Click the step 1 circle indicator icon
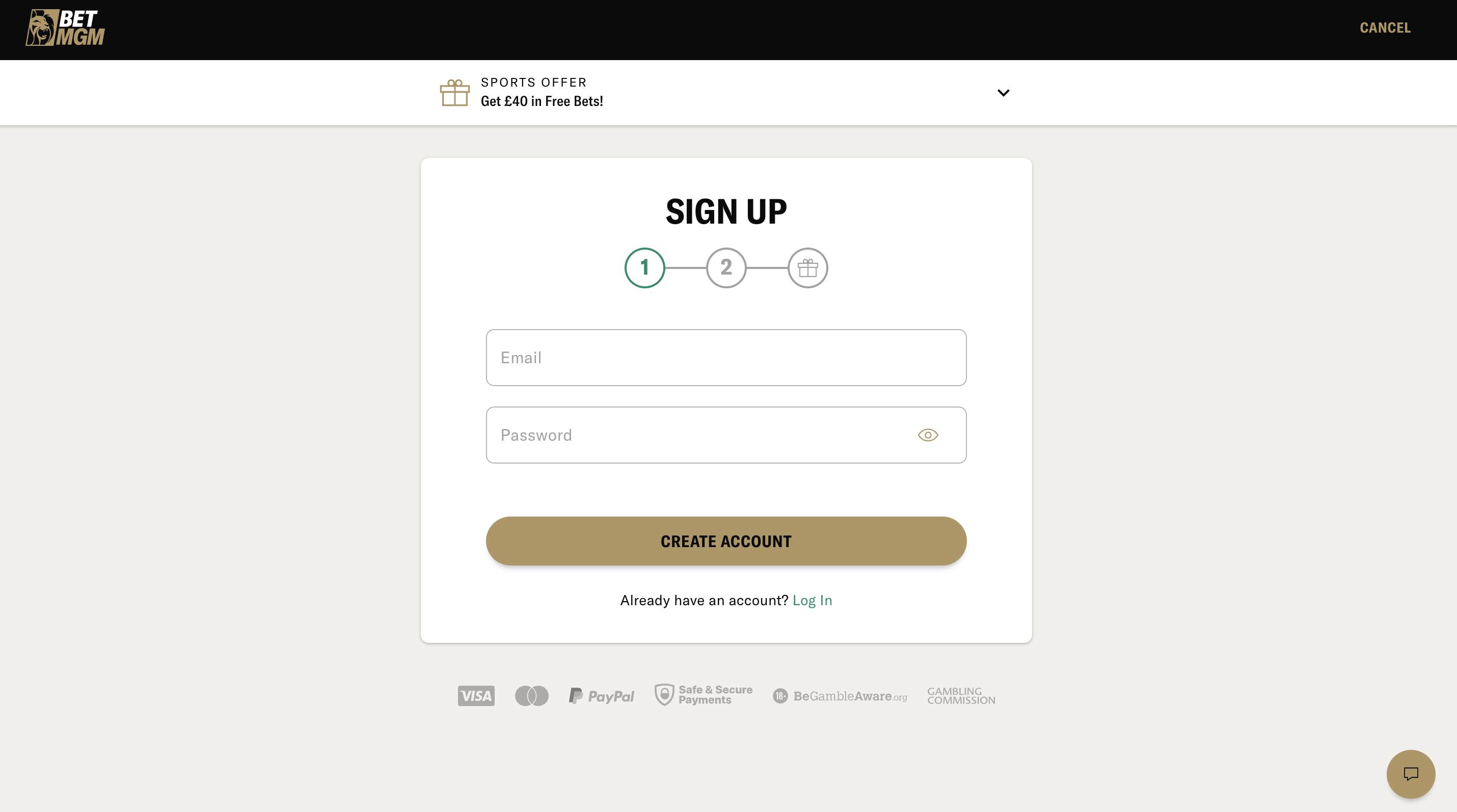1457x812 pixels. (644, 267)
